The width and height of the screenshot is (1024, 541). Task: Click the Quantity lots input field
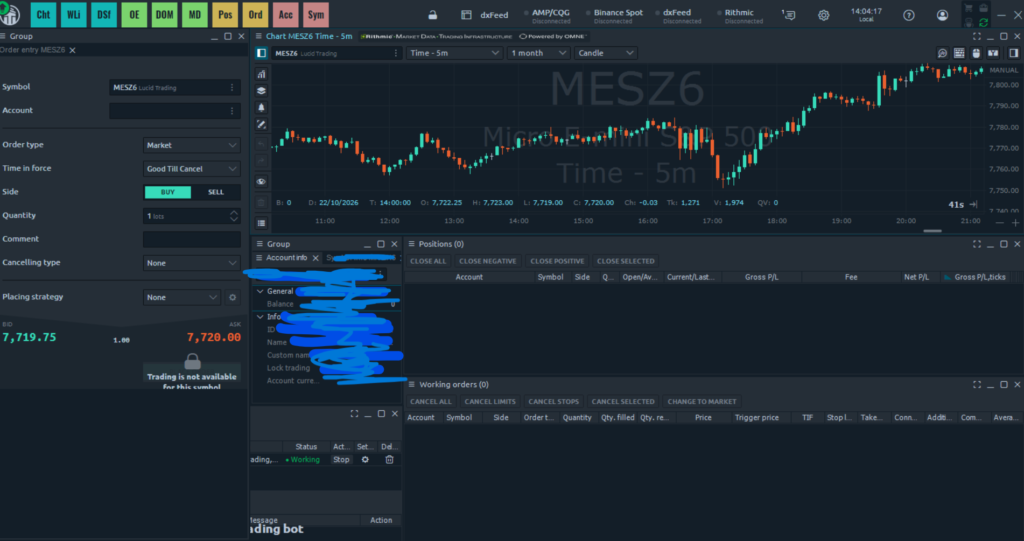coord(185,216)
